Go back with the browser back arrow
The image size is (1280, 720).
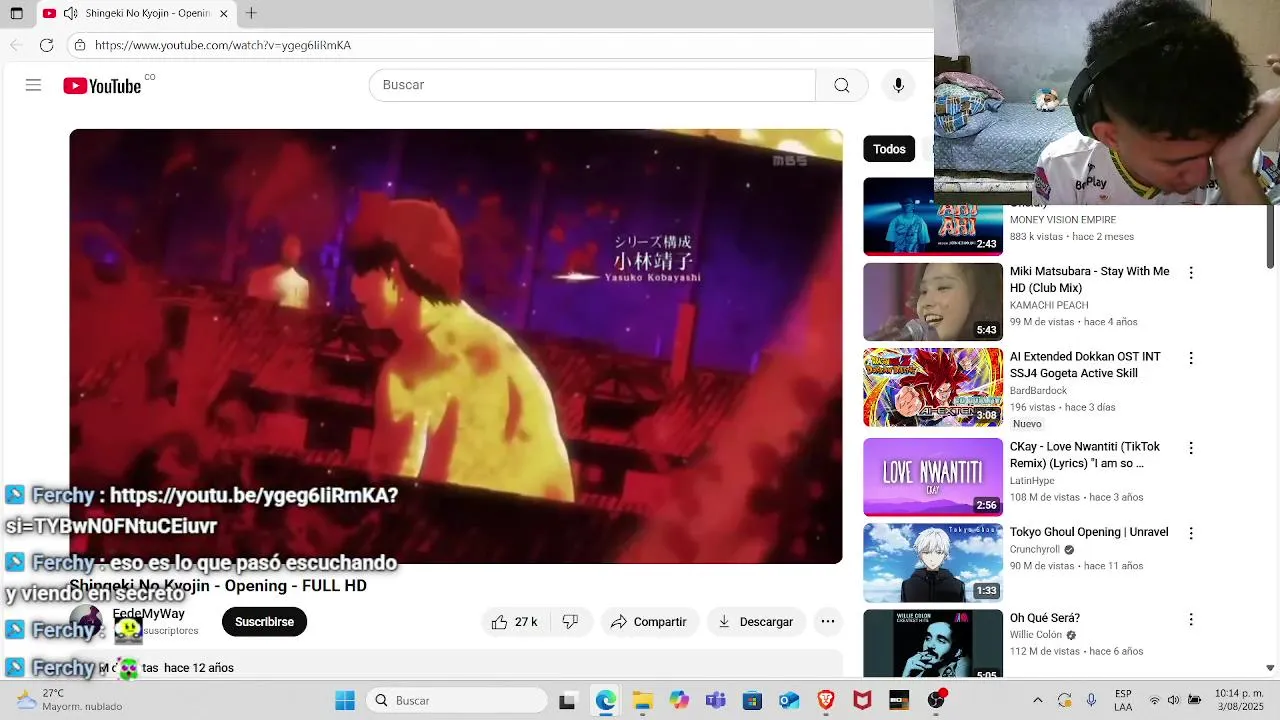[x=16, y=45]
